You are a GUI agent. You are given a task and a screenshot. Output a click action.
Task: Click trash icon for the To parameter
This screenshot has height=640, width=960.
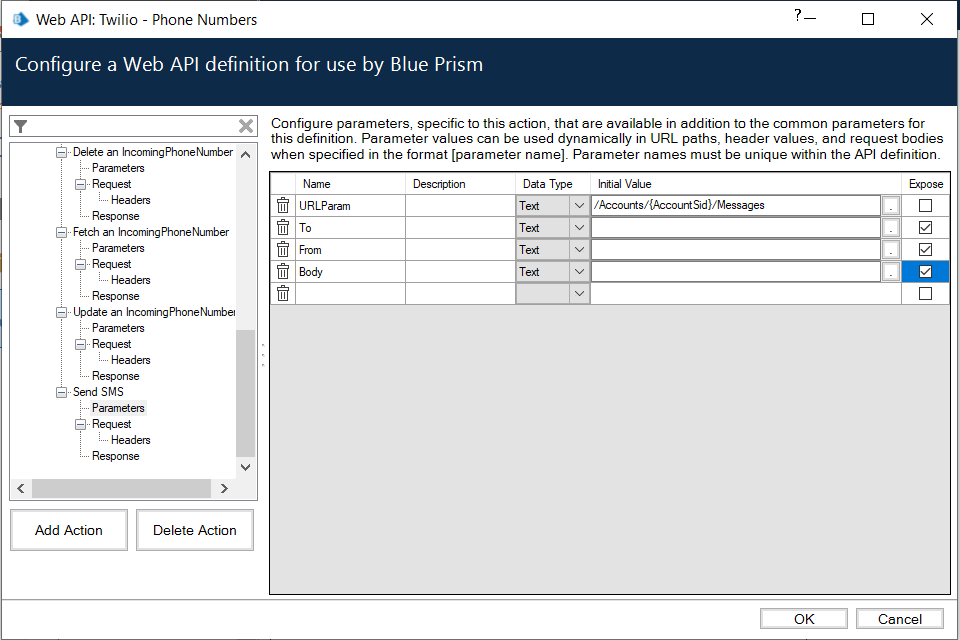pos(283,228)
